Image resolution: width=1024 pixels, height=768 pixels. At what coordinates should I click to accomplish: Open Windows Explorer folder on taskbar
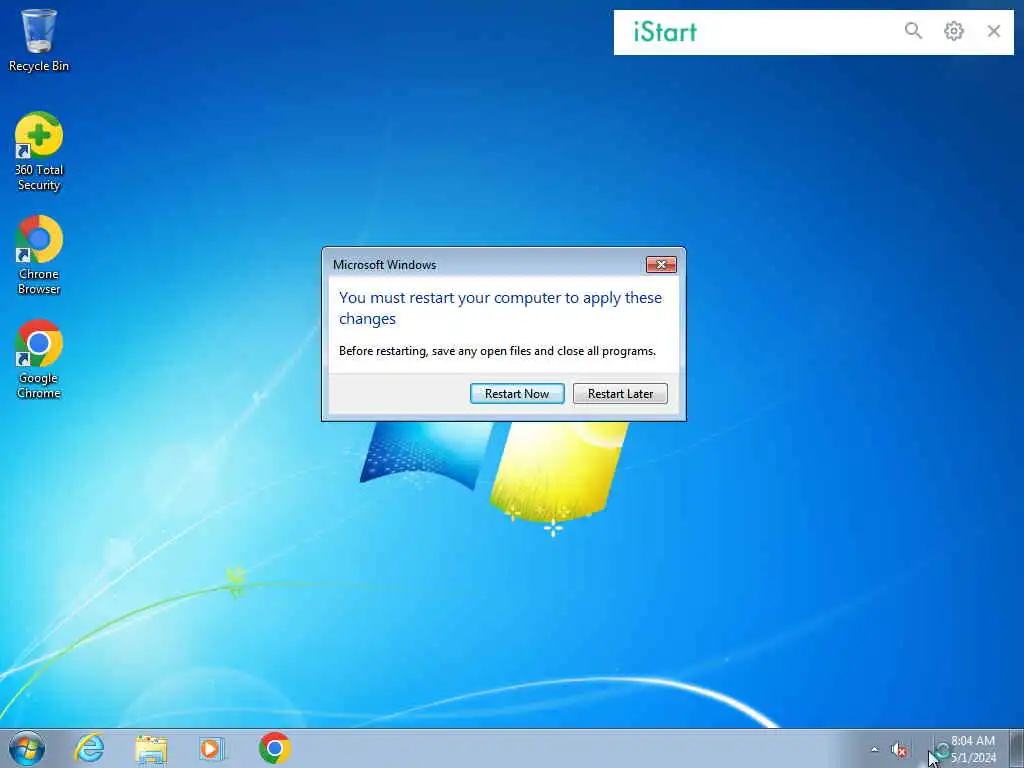(151, 749)
